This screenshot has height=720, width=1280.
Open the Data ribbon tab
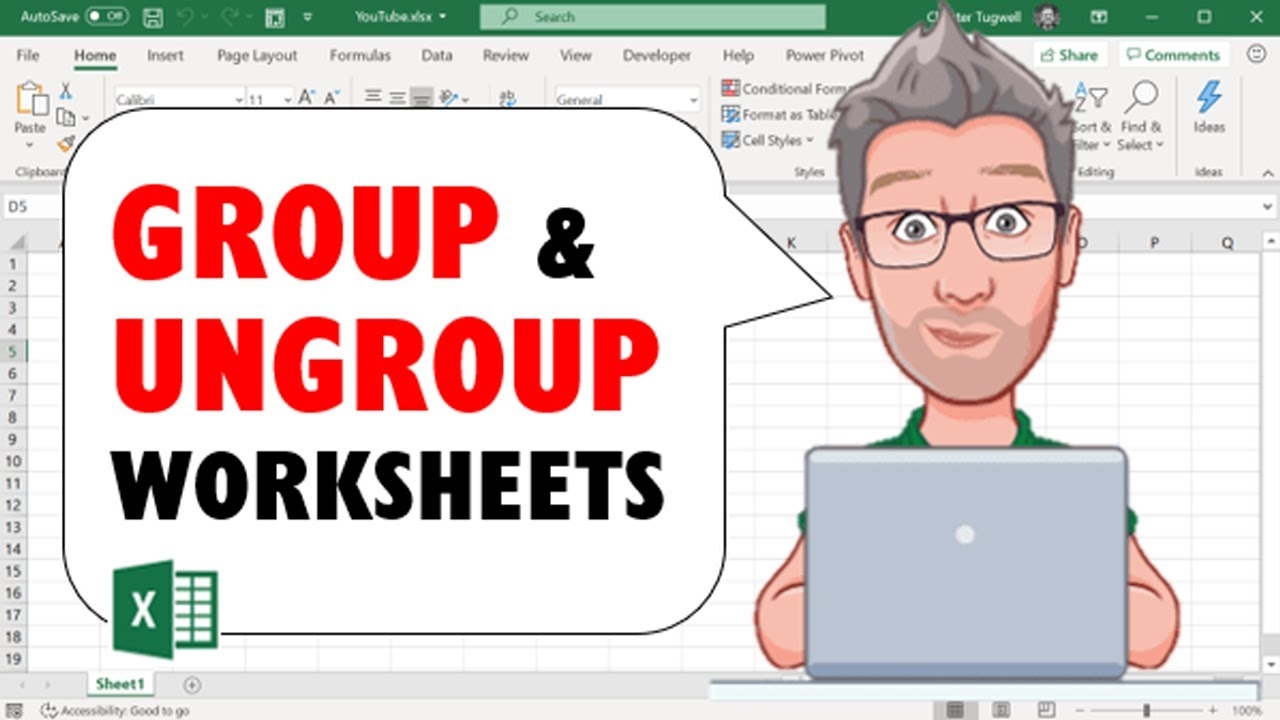click(x=437, y=56)
